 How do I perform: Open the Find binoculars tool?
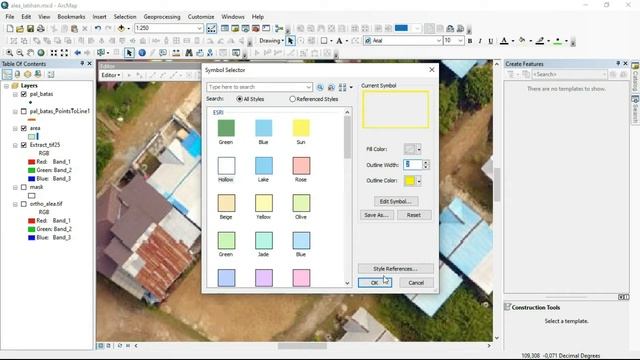[189, 53]
